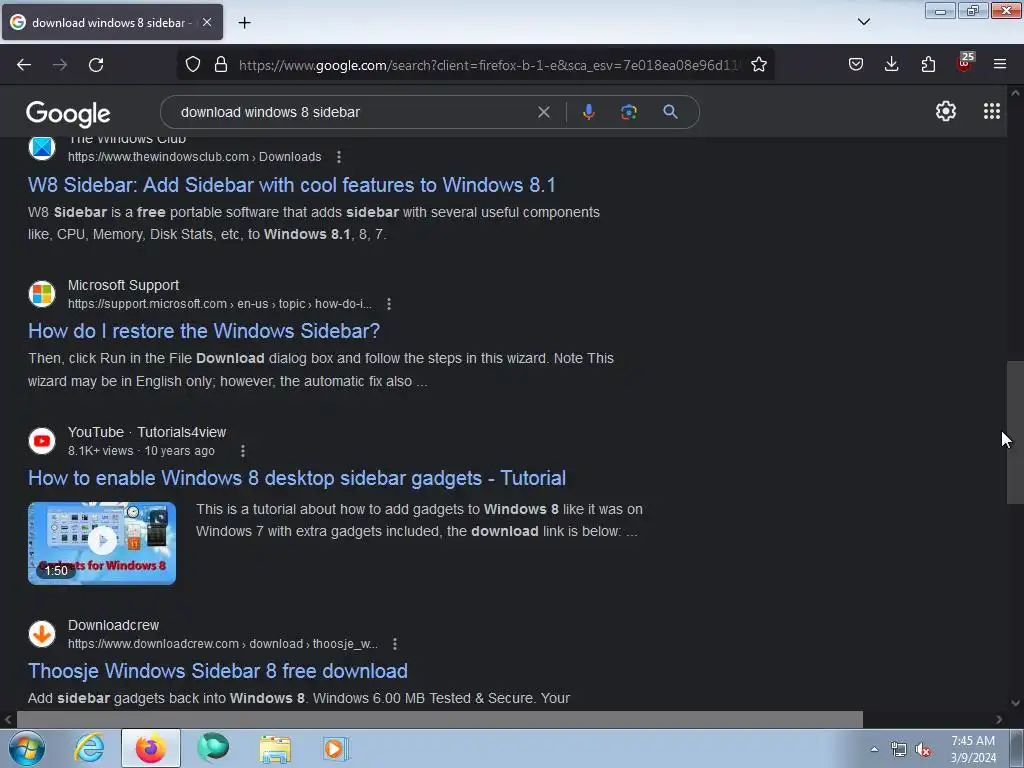
Task: Open more options for Microsoft Support result
Action: pos(389,304)
